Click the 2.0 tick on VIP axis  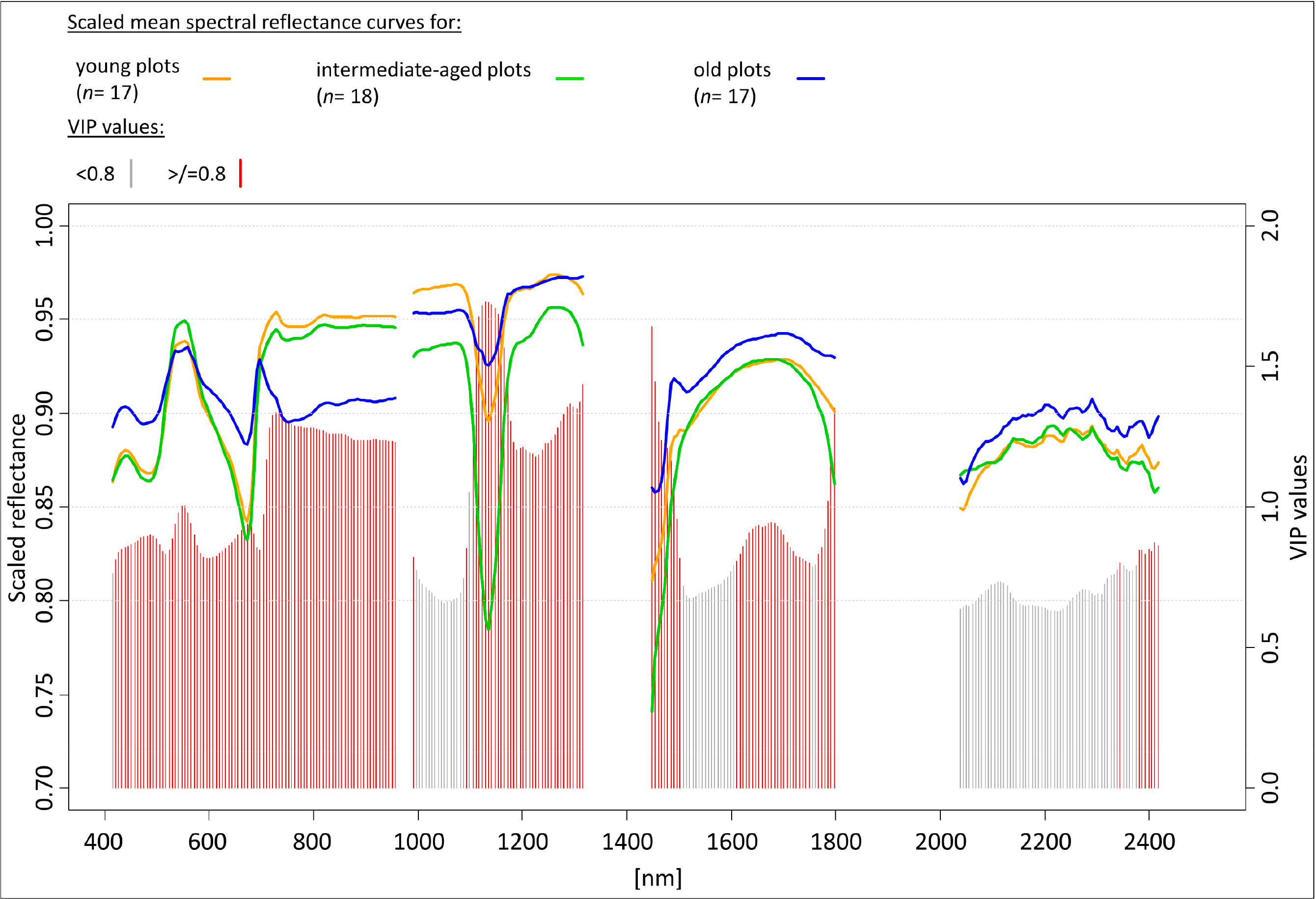1271,225
